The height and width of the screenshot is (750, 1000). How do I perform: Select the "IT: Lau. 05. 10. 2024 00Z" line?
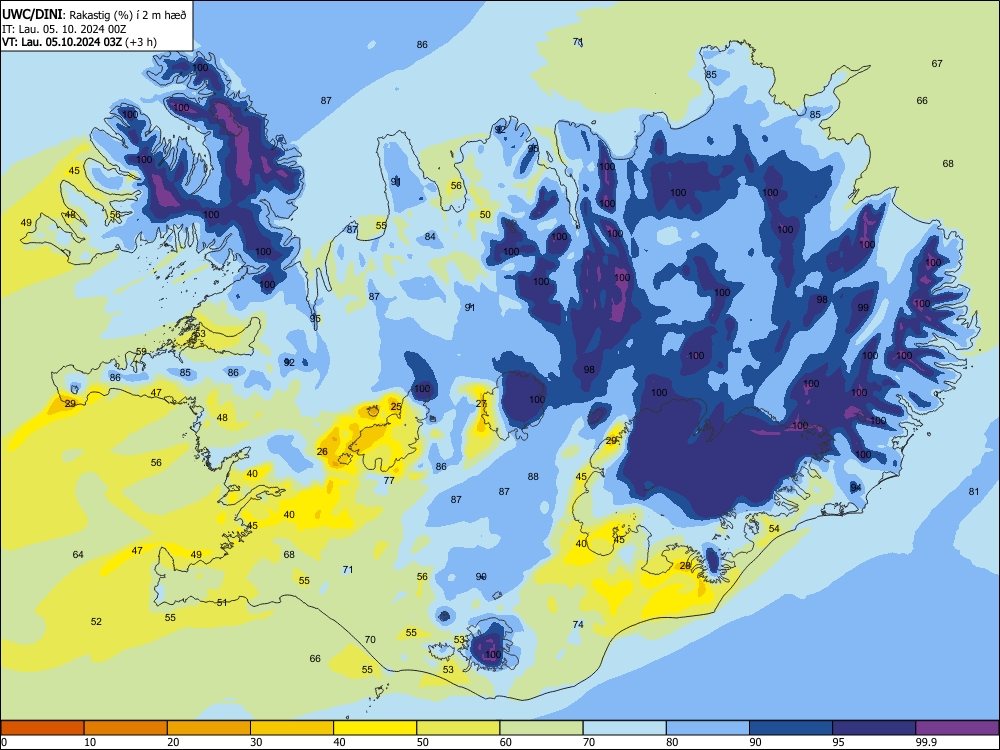tap(64, 29)
